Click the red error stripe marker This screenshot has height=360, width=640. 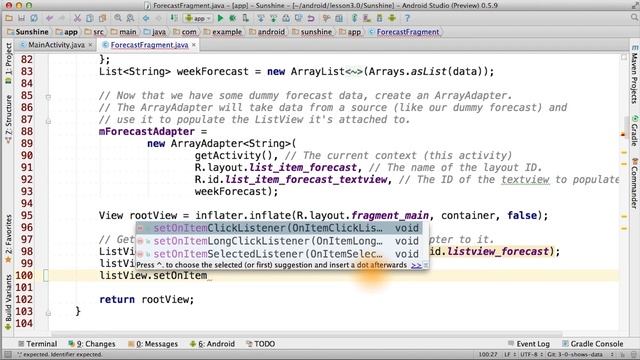click(624, 133)
